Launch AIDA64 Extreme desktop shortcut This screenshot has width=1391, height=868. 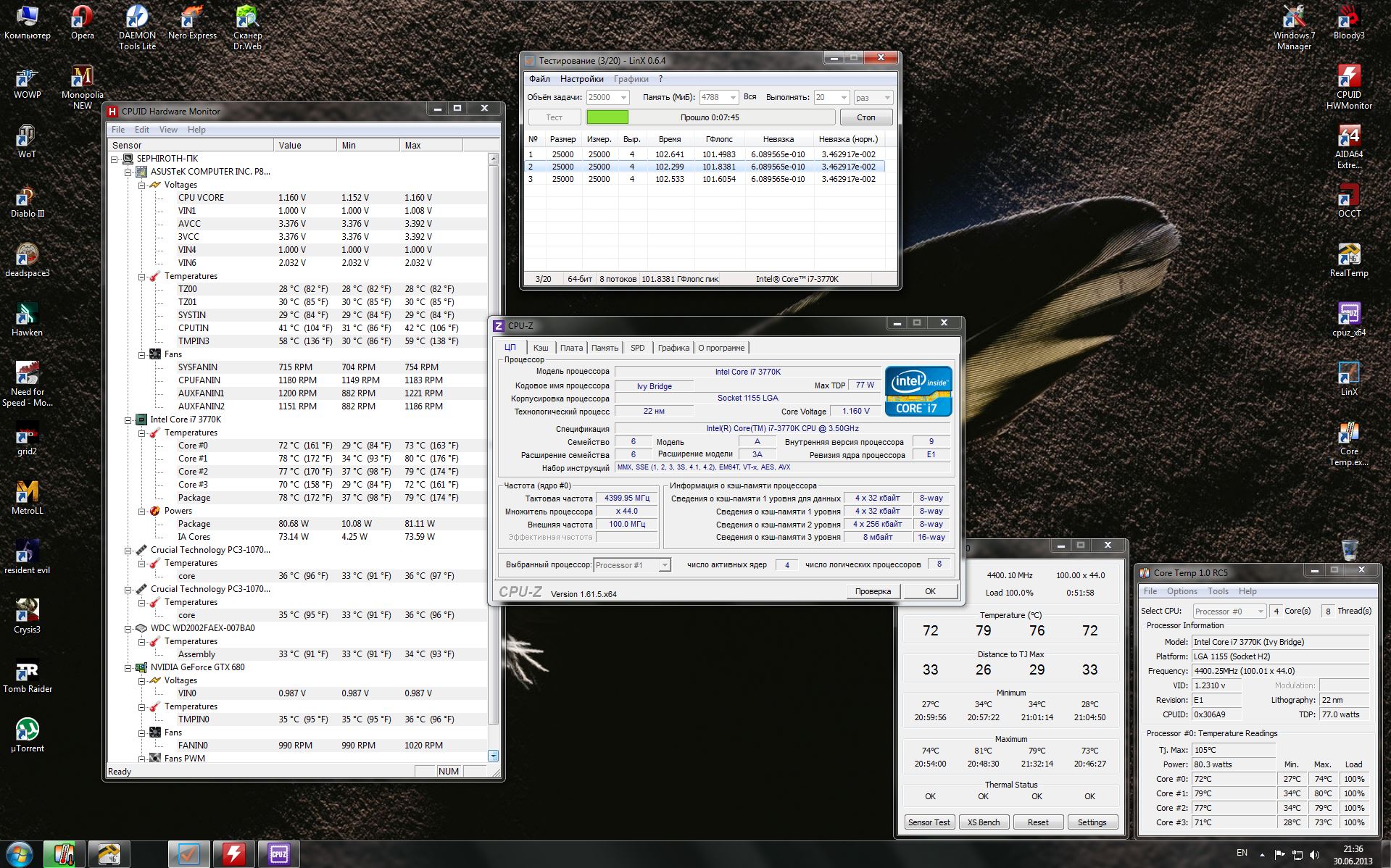coord(1349,146)
